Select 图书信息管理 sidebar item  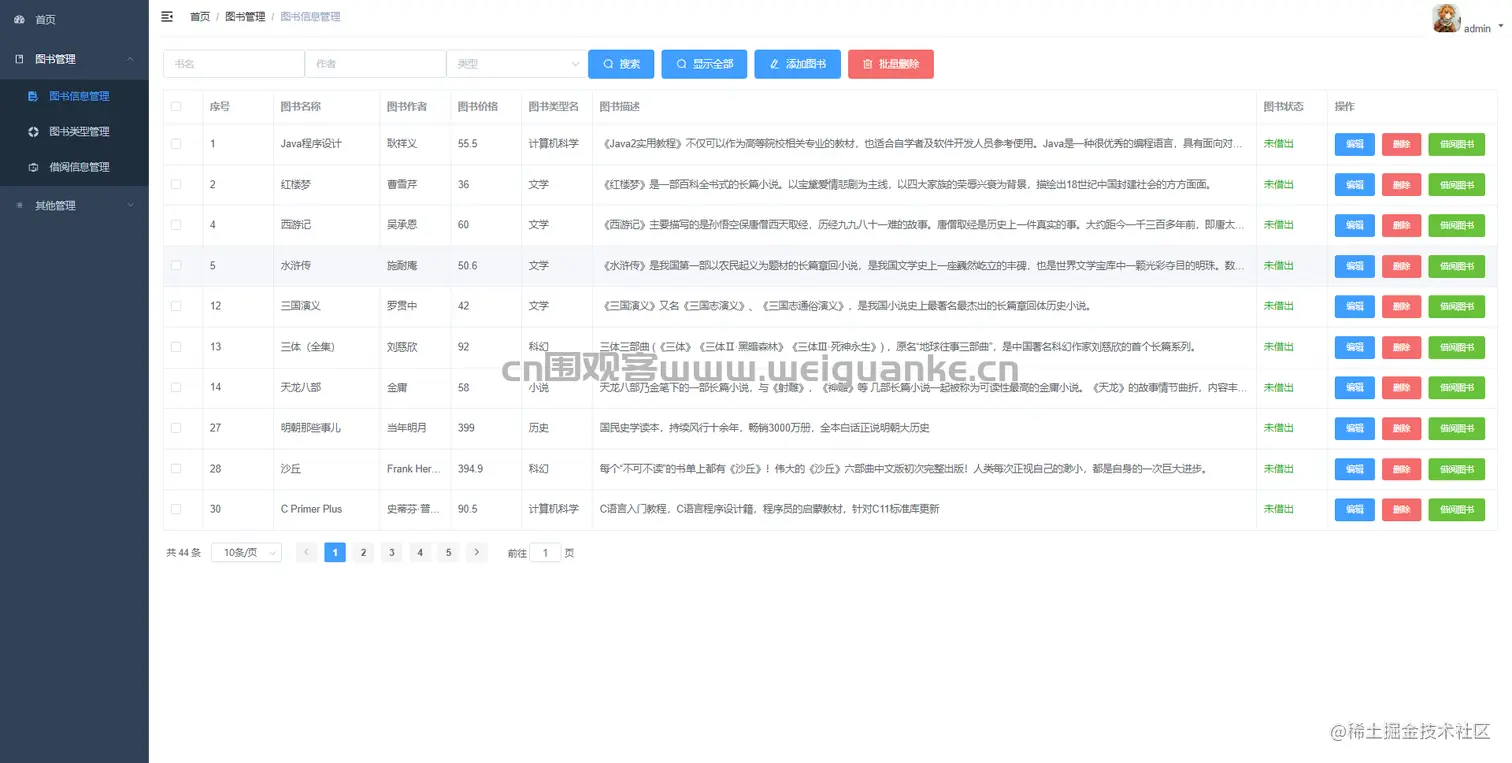(74, 97)
